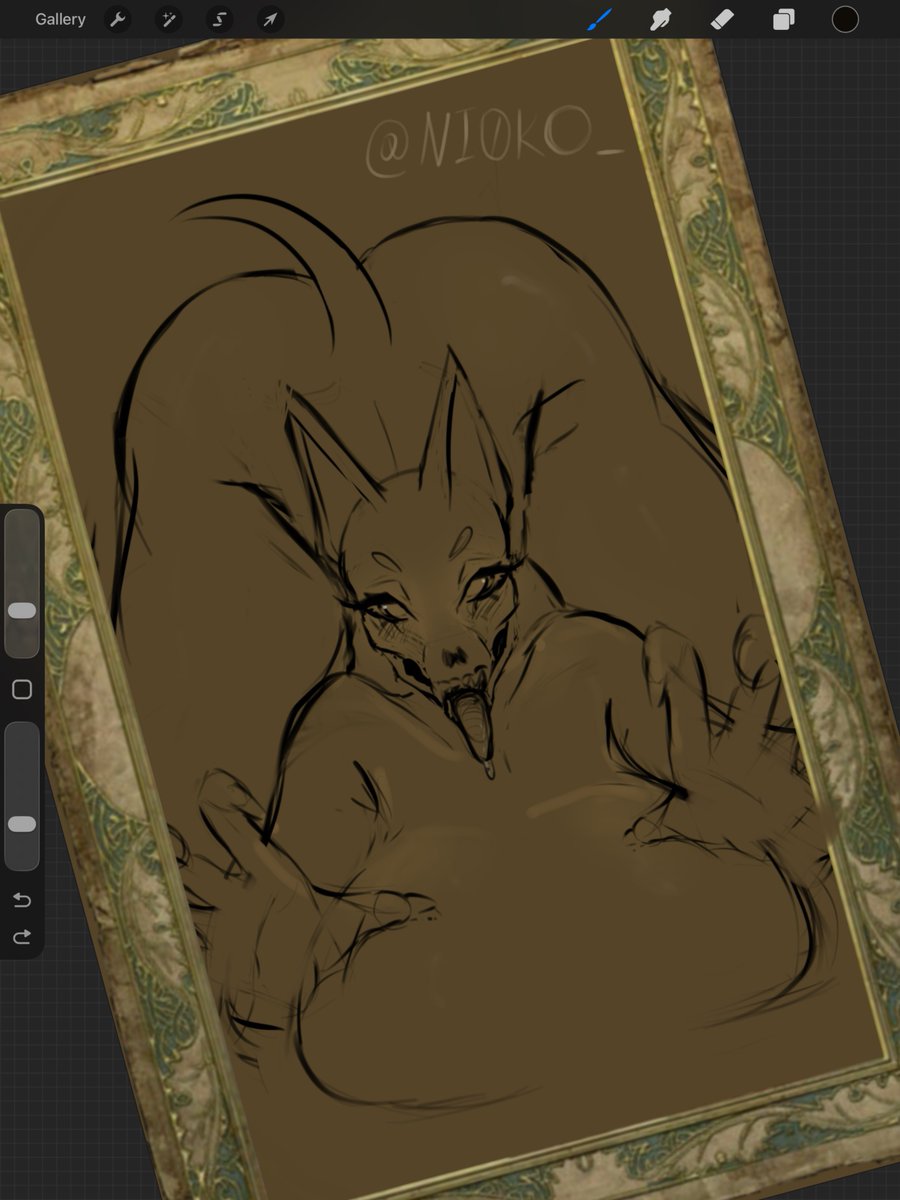Open the Selection tool
Image resolution: width=900 pixels, height=1200 pixels.
(x=219, y=19)
